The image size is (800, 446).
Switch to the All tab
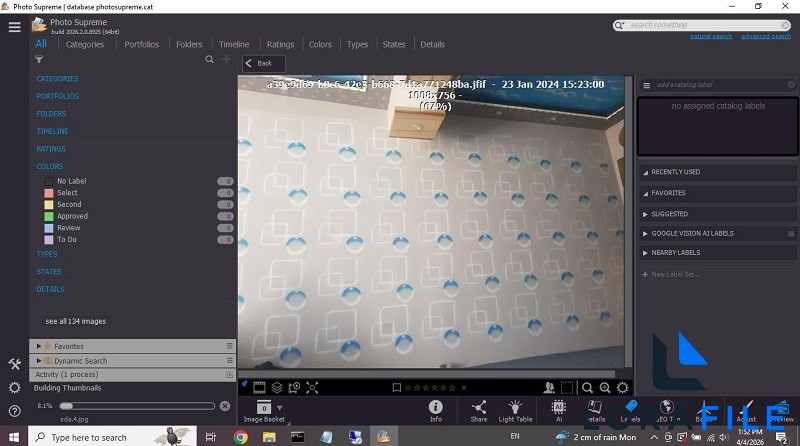41,44
